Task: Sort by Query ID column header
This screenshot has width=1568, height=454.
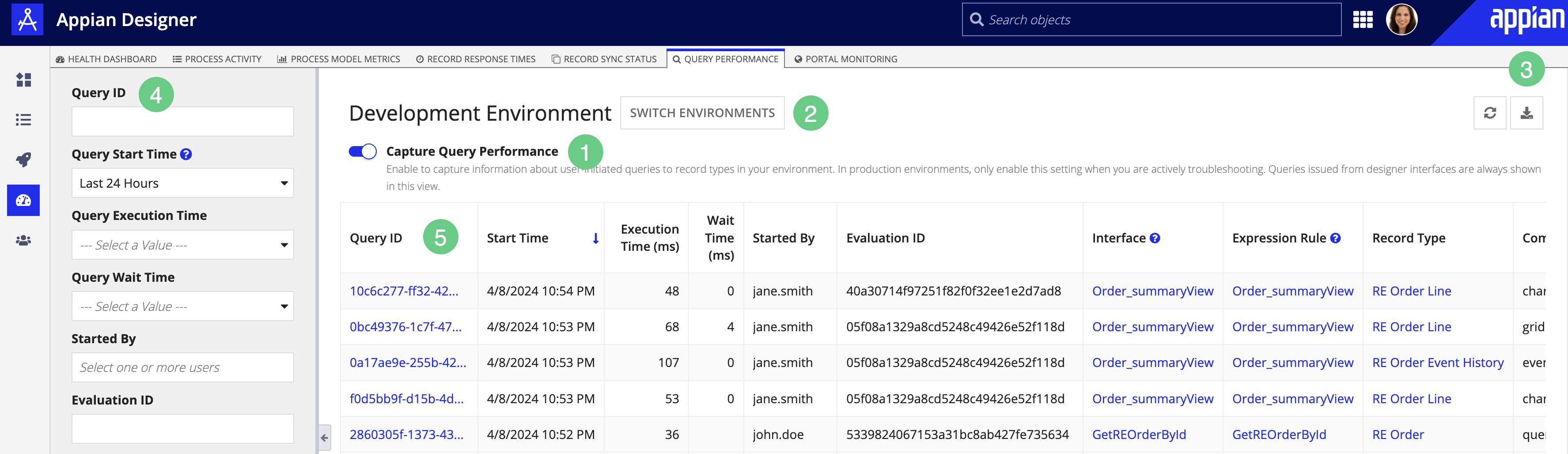Action: 375,238
